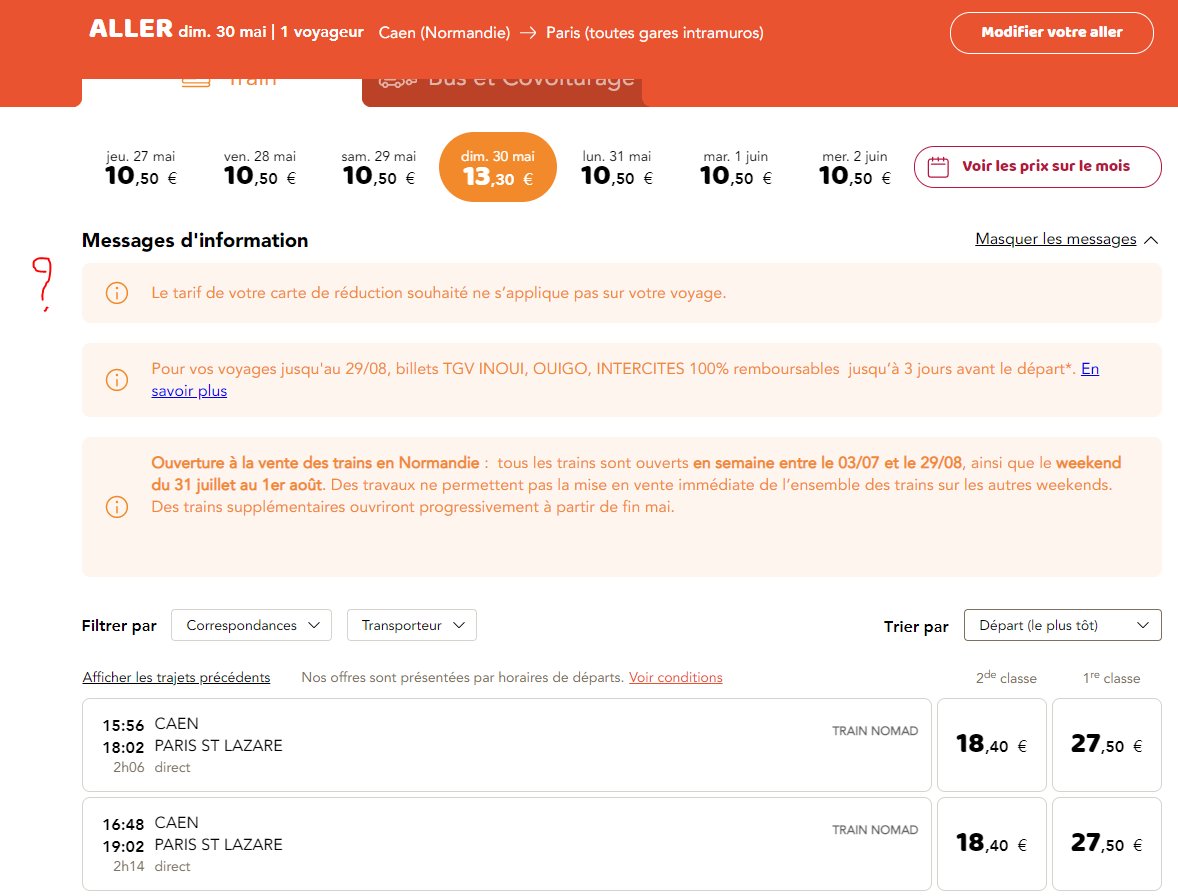Select the 16:48 Caen to Paris train
Screen dimensions: 1178x896
pyautogui.click(x=506, y=844)
